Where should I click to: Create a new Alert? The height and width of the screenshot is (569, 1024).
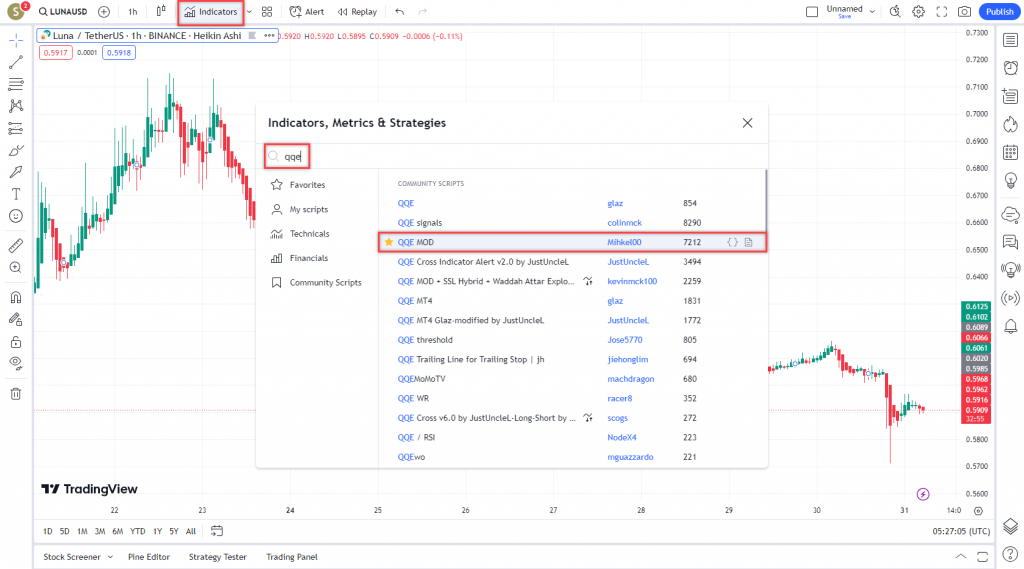pyautogui.click(x=306, y=12)
